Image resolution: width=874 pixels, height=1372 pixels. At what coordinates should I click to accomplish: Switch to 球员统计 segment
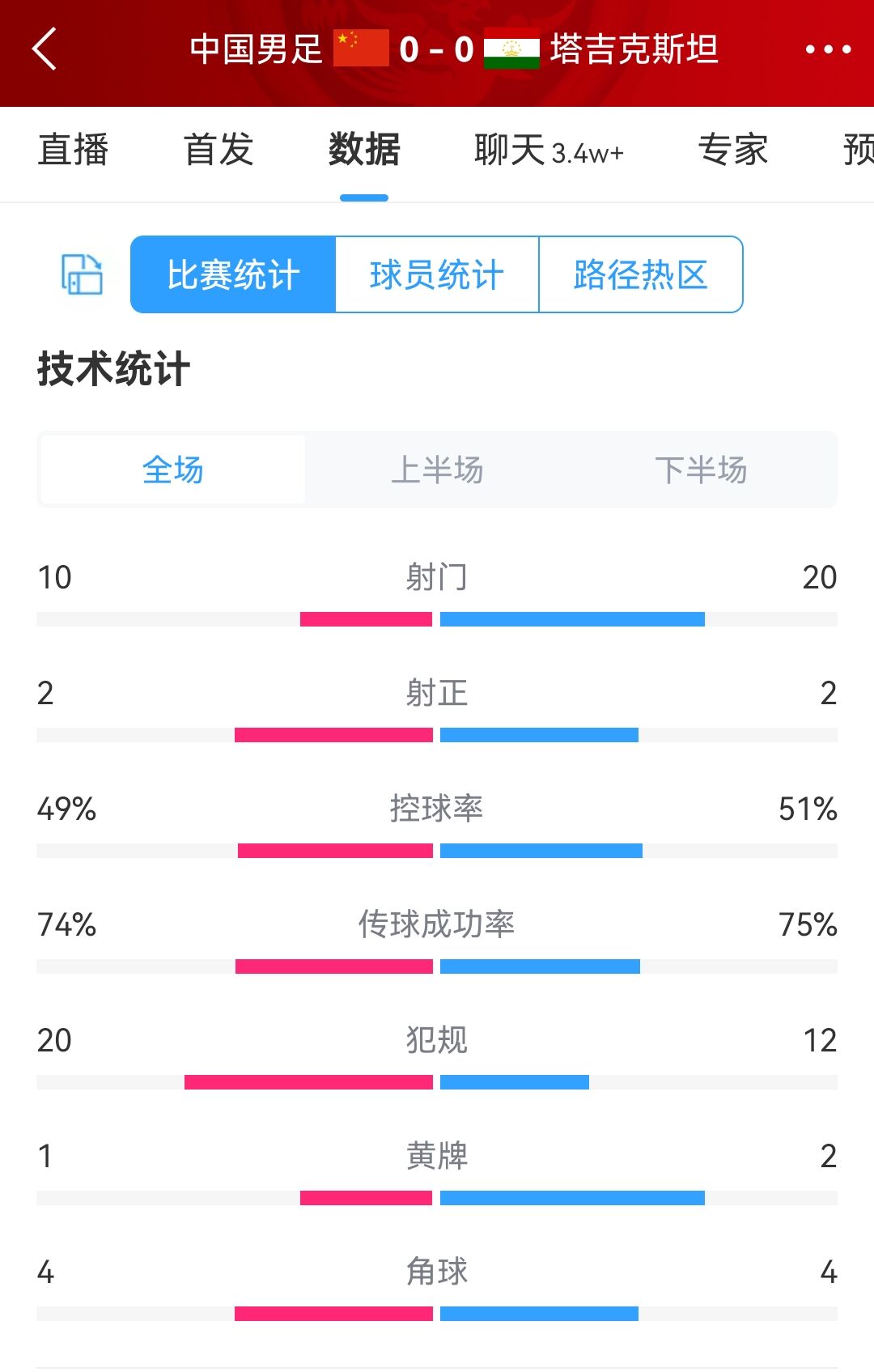tap(437, 274)
